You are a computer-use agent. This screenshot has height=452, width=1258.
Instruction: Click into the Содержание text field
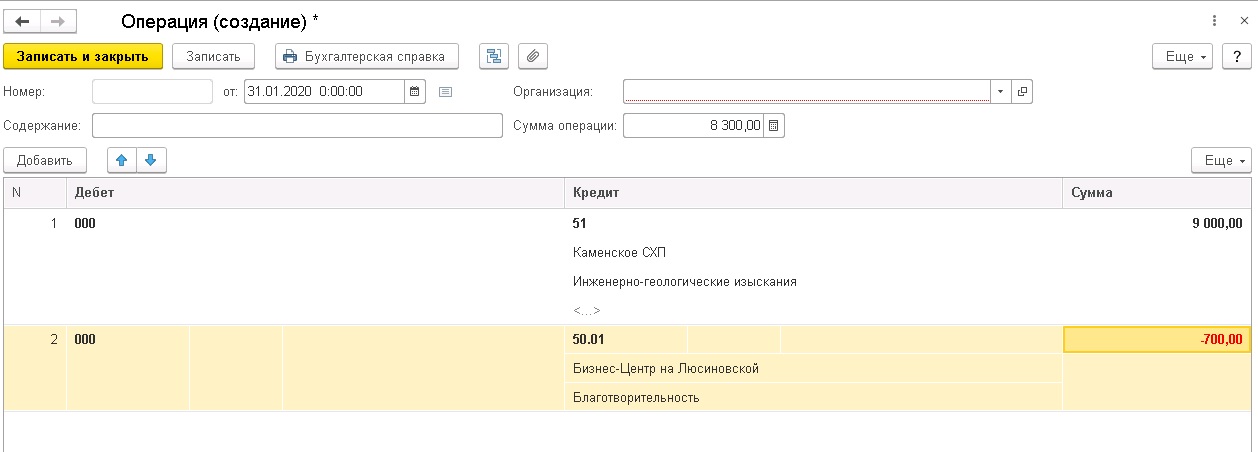point(297,126)
